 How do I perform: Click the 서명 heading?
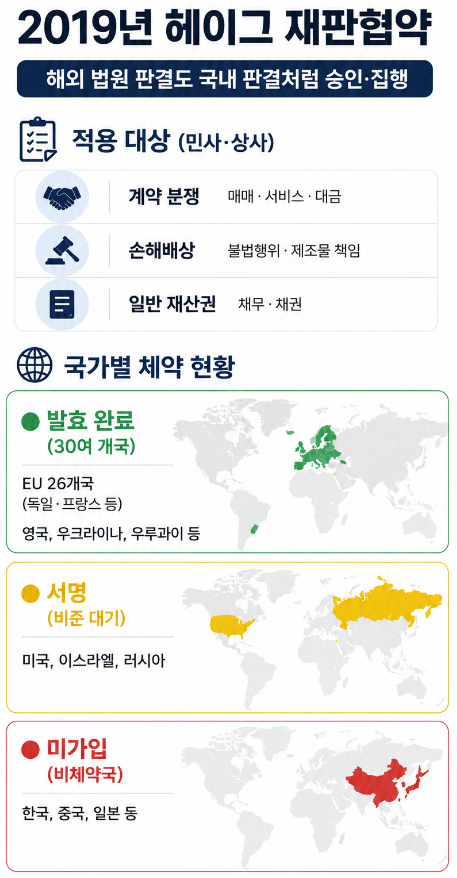(x=66, y=593)
